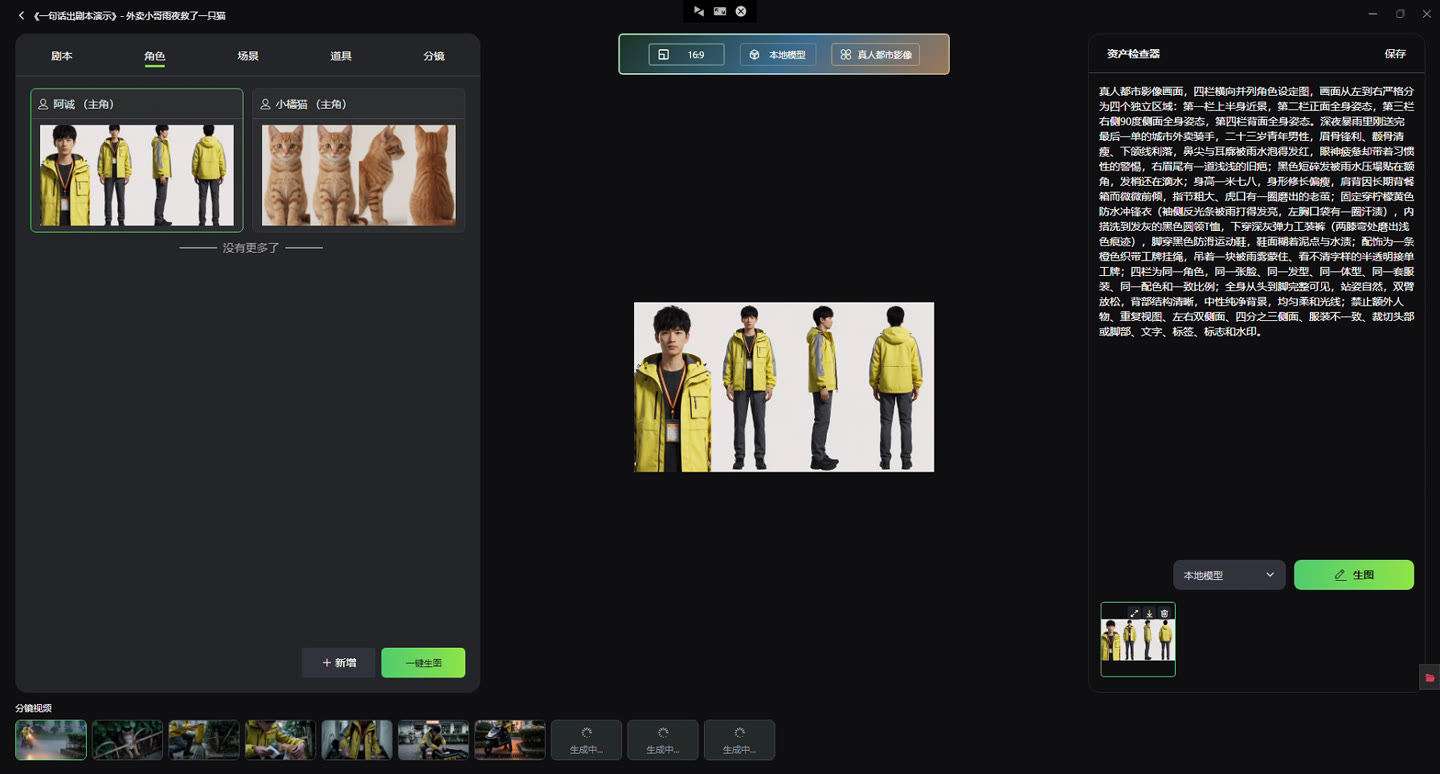This screenshot has height=774, width=1440.
Task: Click the expand icon on the asset thumbnail
Action: [1134, 613]
